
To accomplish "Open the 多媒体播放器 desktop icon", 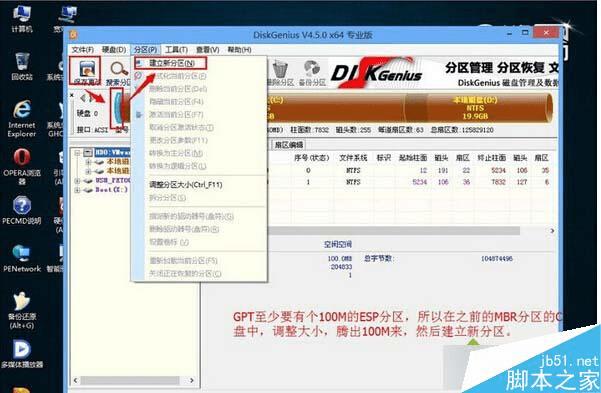I will tap(22, 354).
